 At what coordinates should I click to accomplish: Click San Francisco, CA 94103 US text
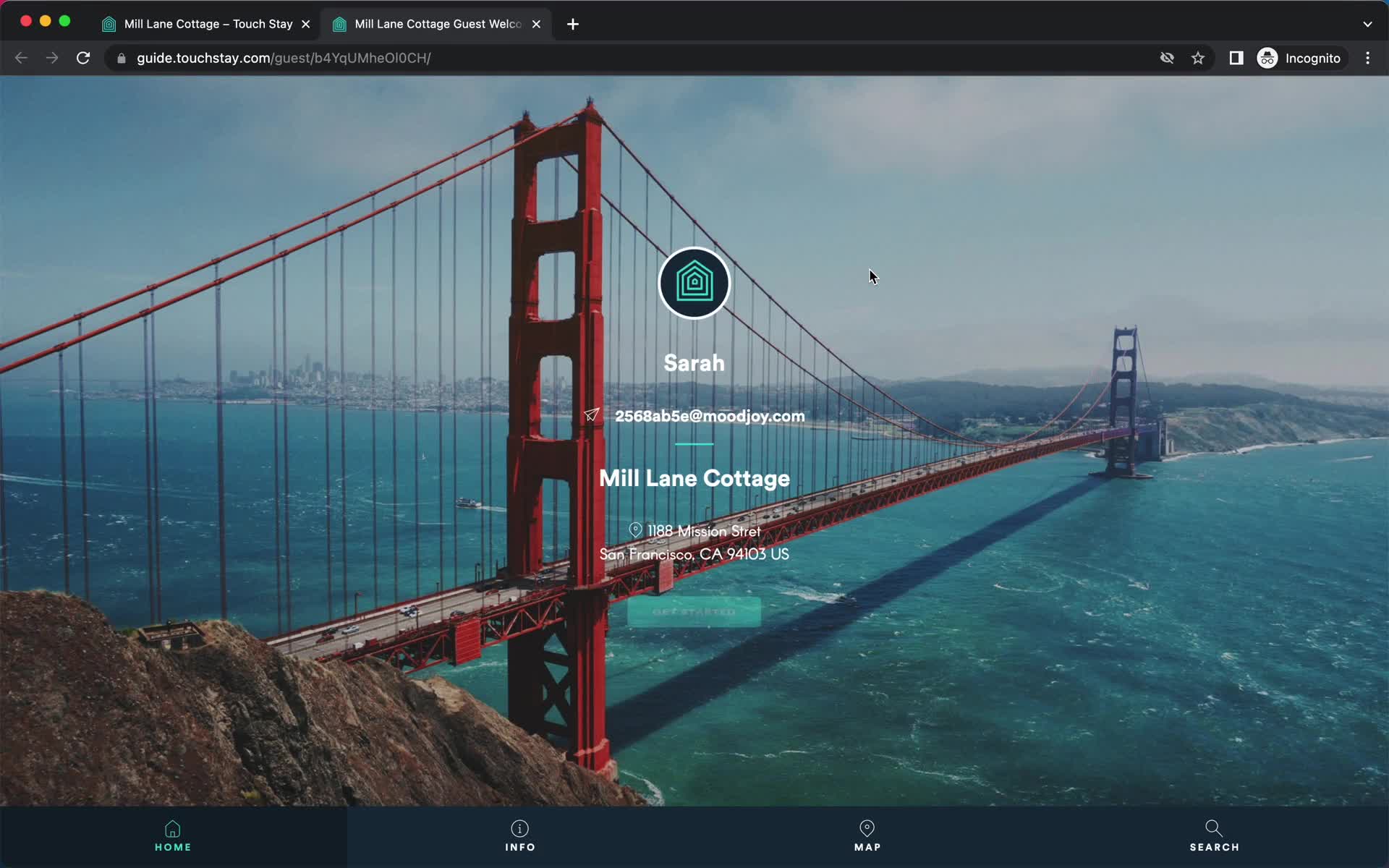(x=694, y=554)
